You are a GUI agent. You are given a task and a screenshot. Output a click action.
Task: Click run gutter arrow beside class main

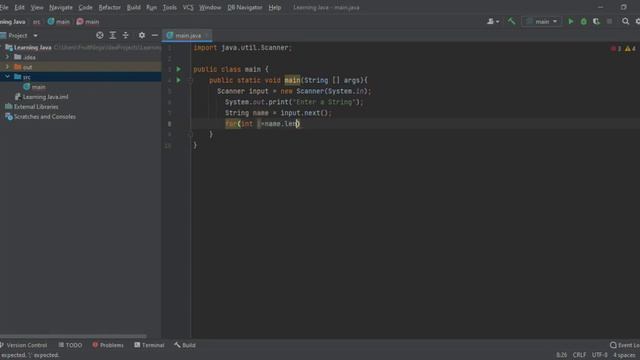point(179,69)
